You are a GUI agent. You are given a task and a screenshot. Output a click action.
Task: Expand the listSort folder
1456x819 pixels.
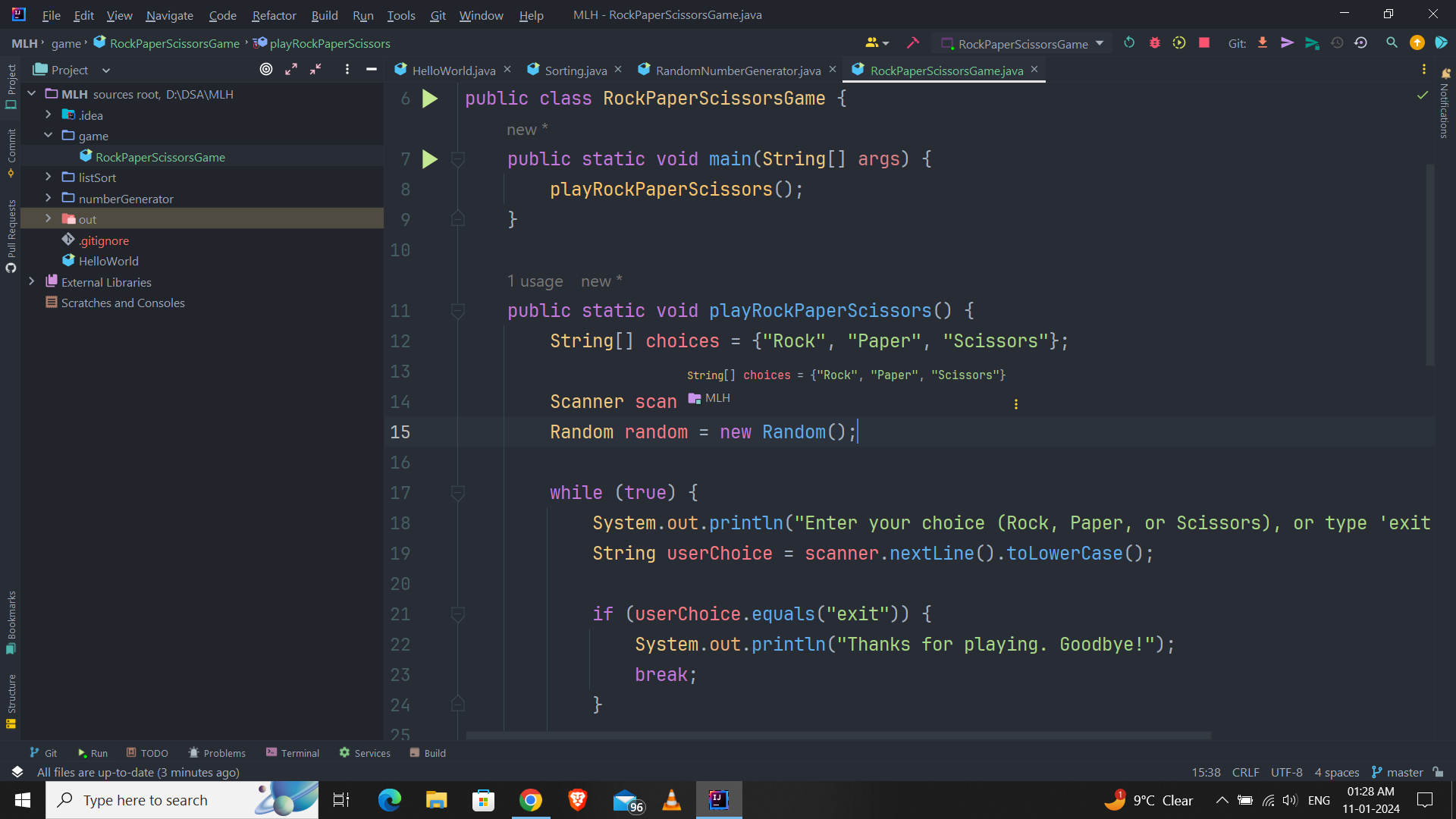point(49,177)
